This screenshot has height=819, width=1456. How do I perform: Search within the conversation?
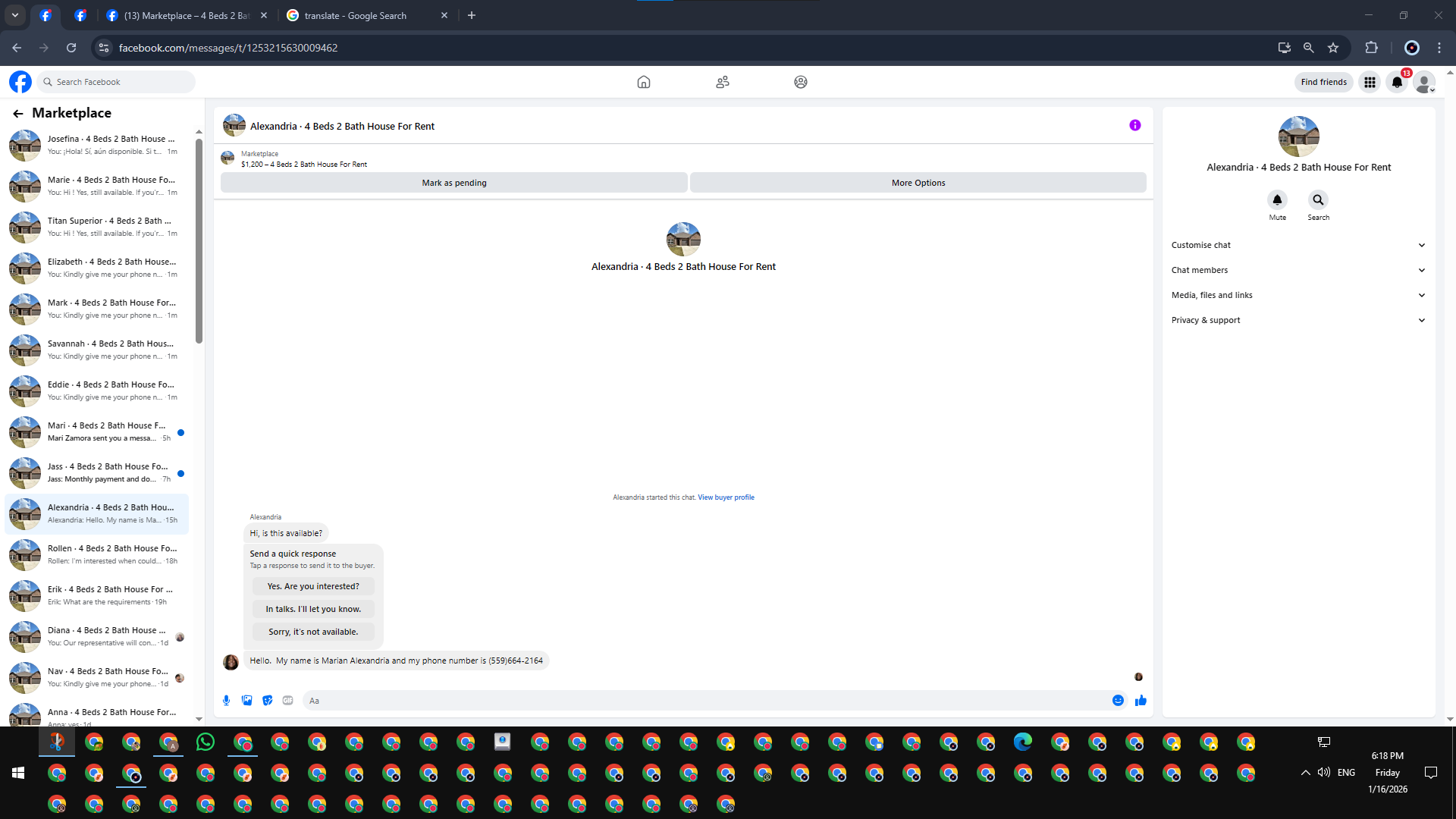(1318, 200)
